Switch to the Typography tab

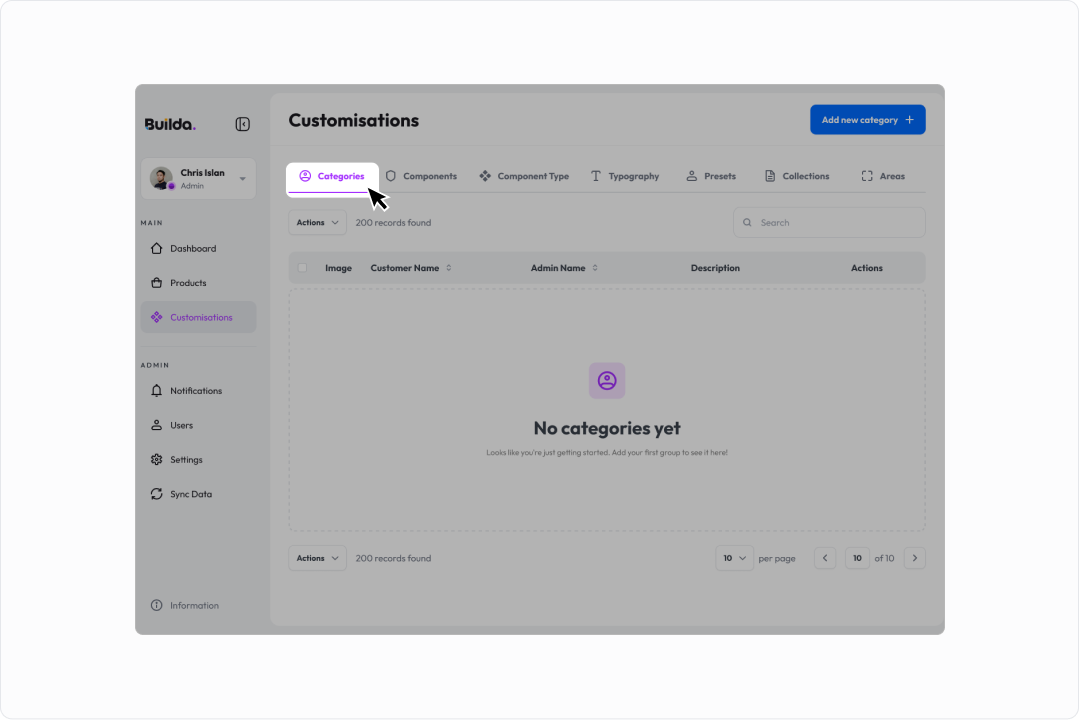[625, 176]
